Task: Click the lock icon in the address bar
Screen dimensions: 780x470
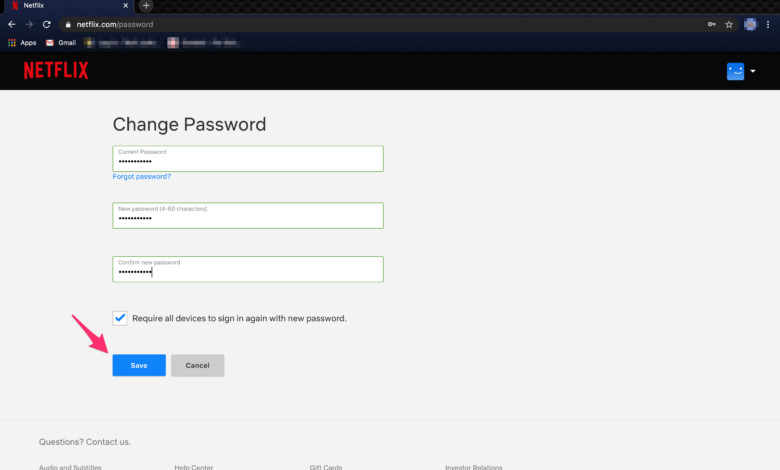Action: click(x=68, y=24)
